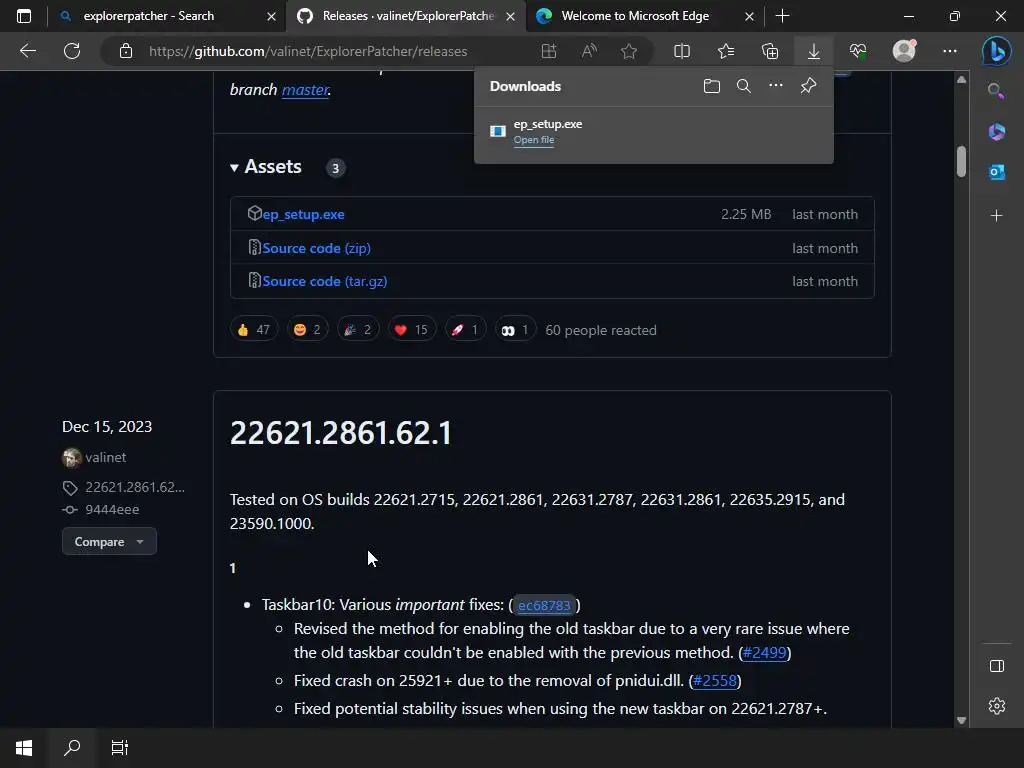Open issue link #2558

(714, 680)
